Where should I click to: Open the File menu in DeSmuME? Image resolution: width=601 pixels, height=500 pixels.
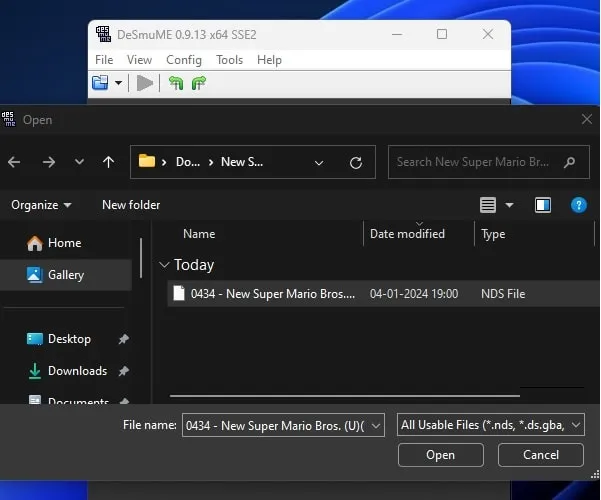click(x=104, y=60)
